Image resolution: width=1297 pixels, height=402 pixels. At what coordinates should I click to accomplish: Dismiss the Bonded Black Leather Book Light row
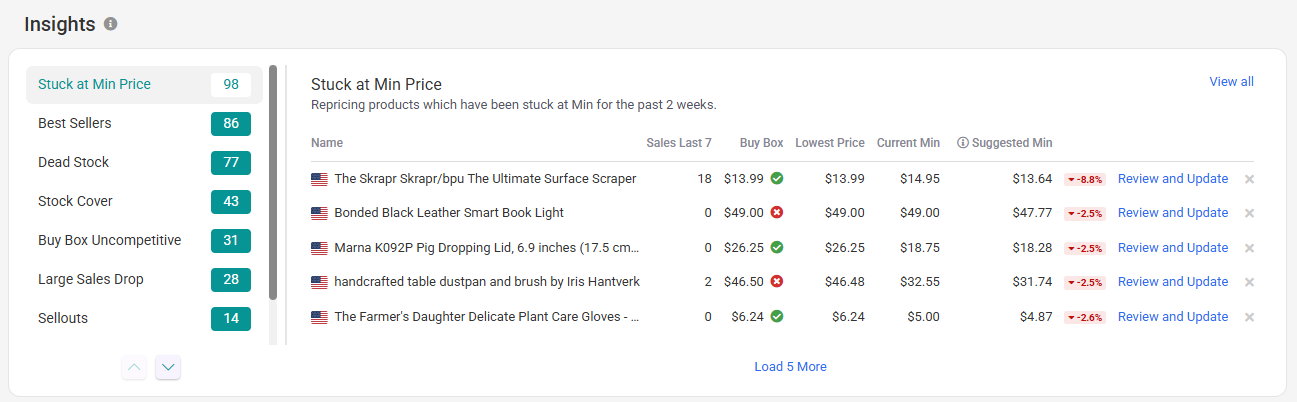(1249, 213)
